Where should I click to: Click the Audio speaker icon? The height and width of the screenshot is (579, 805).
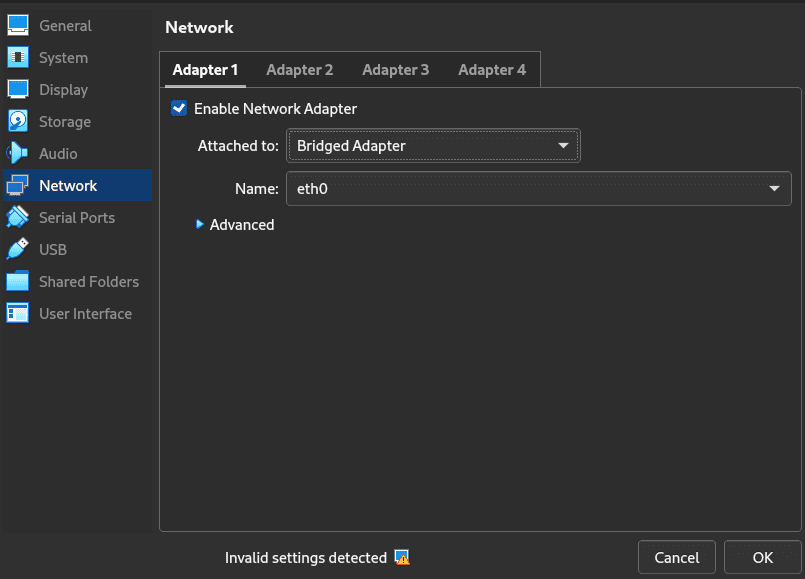[x=18, y=154]
